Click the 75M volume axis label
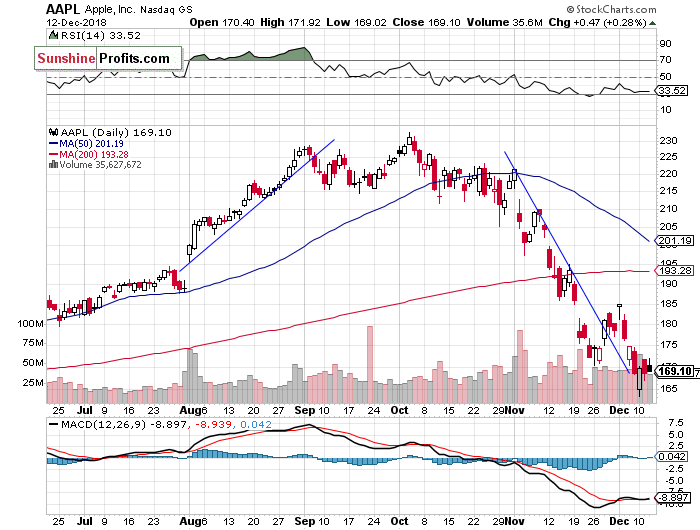 point(33,343)
